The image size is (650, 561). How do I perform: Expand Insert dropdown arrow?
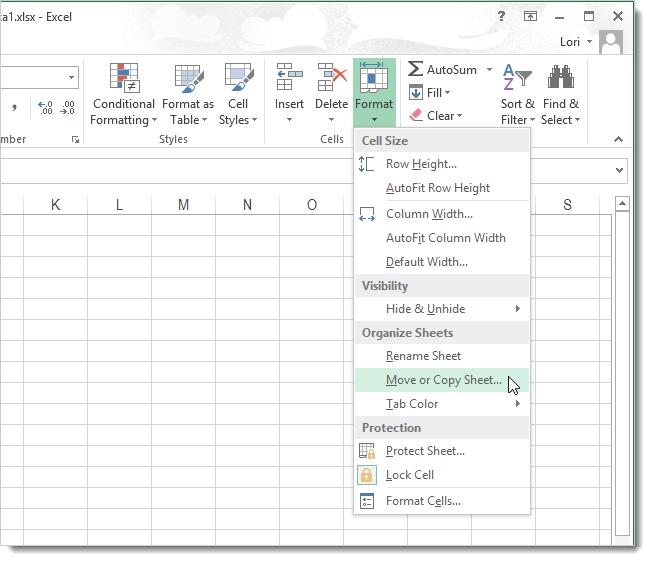pos(289,120)
